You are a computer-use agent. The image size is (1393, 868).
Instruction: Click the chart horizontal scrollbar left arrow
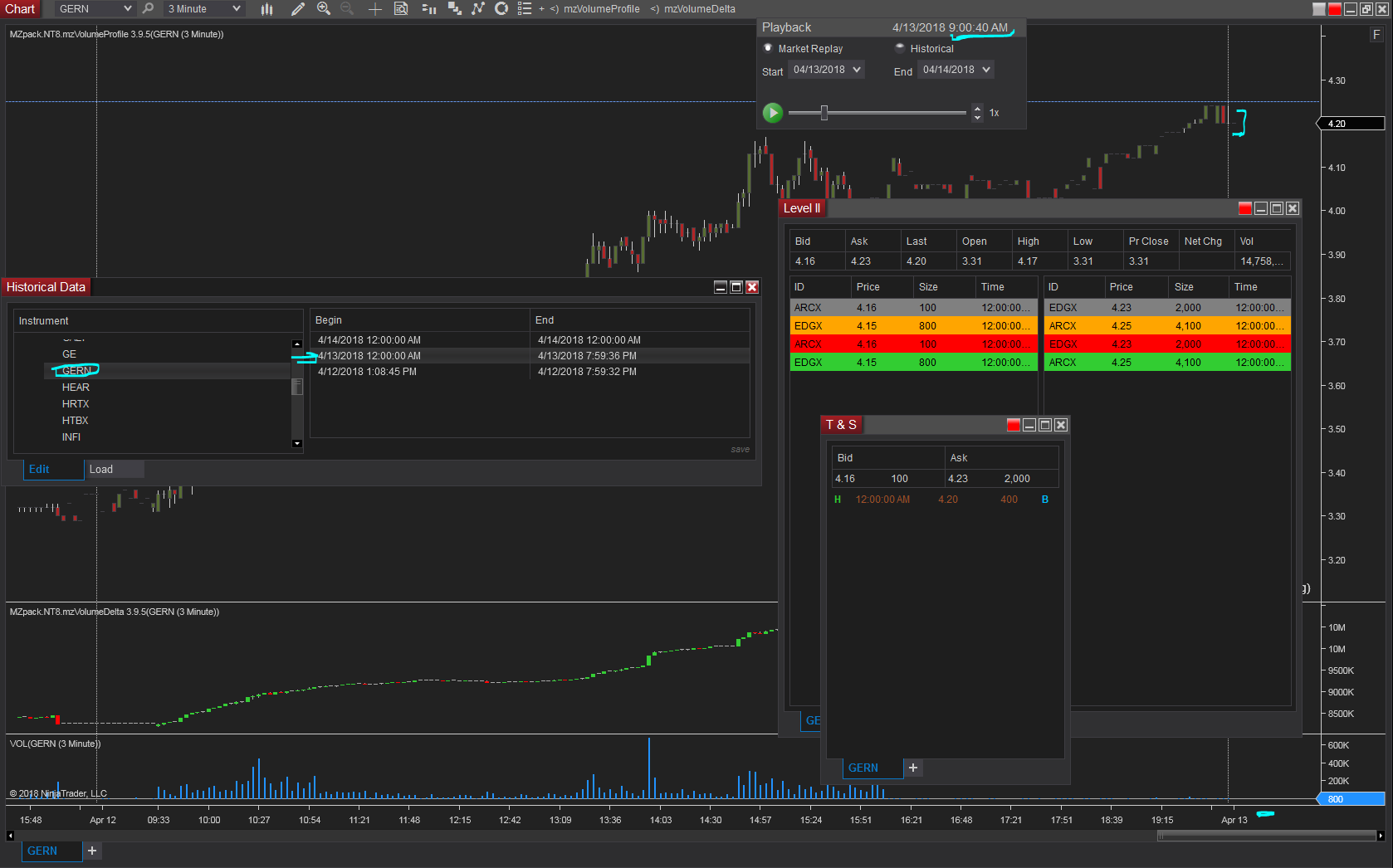click(x=10, y=836)
